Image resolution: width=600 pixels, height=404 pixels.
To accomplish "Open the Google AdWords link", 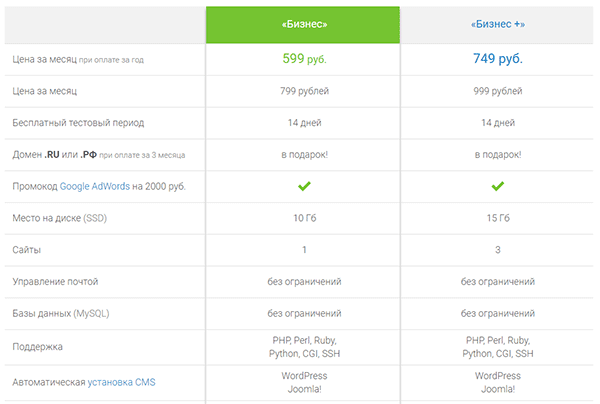I will 95,186.
